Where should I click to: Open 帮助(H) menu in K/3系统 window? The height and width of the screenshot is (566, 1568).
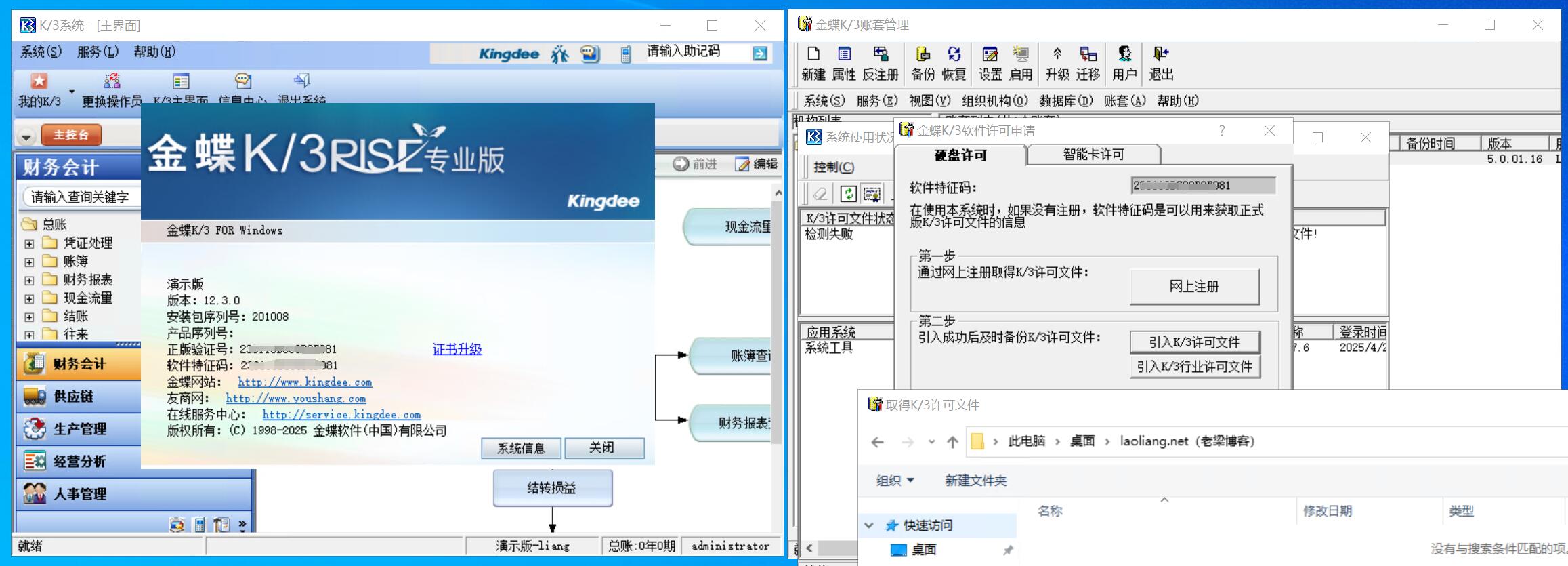[154, 52]
